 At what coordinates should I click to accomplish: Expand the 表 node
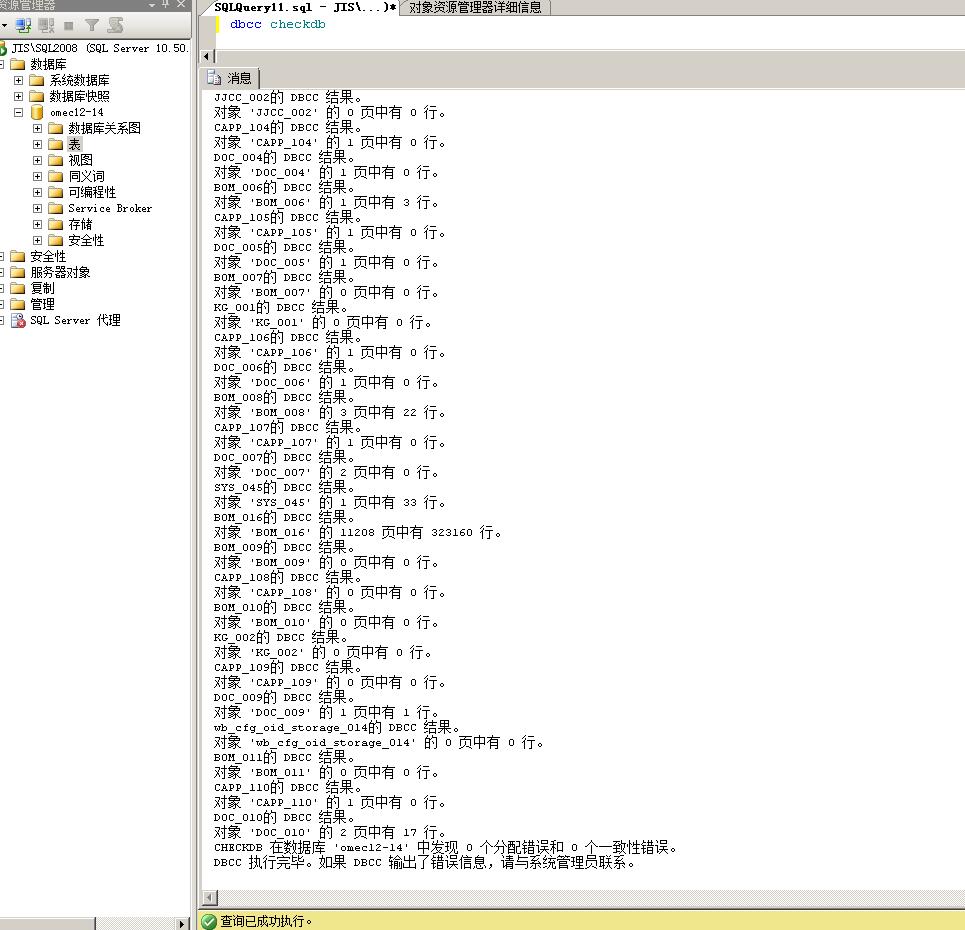(x=38, y=144)
